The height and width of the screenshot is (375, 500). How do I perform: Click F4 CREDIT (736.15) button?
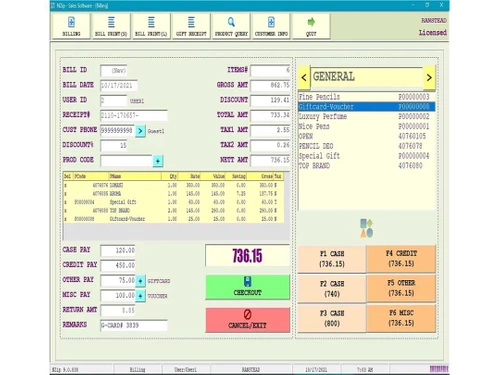[x=401, y=259]
